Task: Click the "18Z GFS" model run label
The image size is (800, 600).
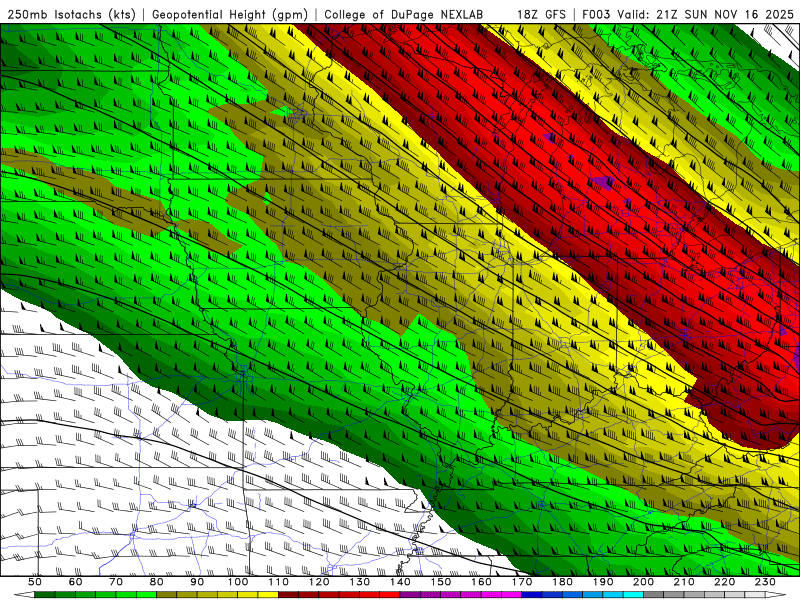Action: pyautogui.click(x=542, y=14)
